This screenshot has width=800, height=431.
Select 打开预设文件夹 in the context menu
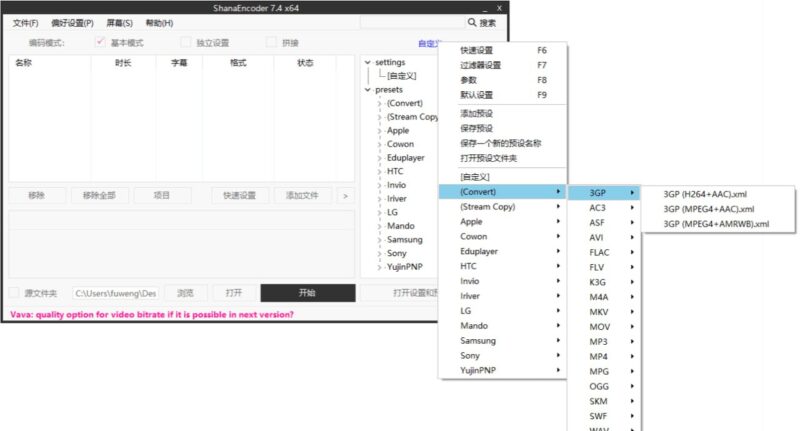pyautogui.click(x=490, y=158)
